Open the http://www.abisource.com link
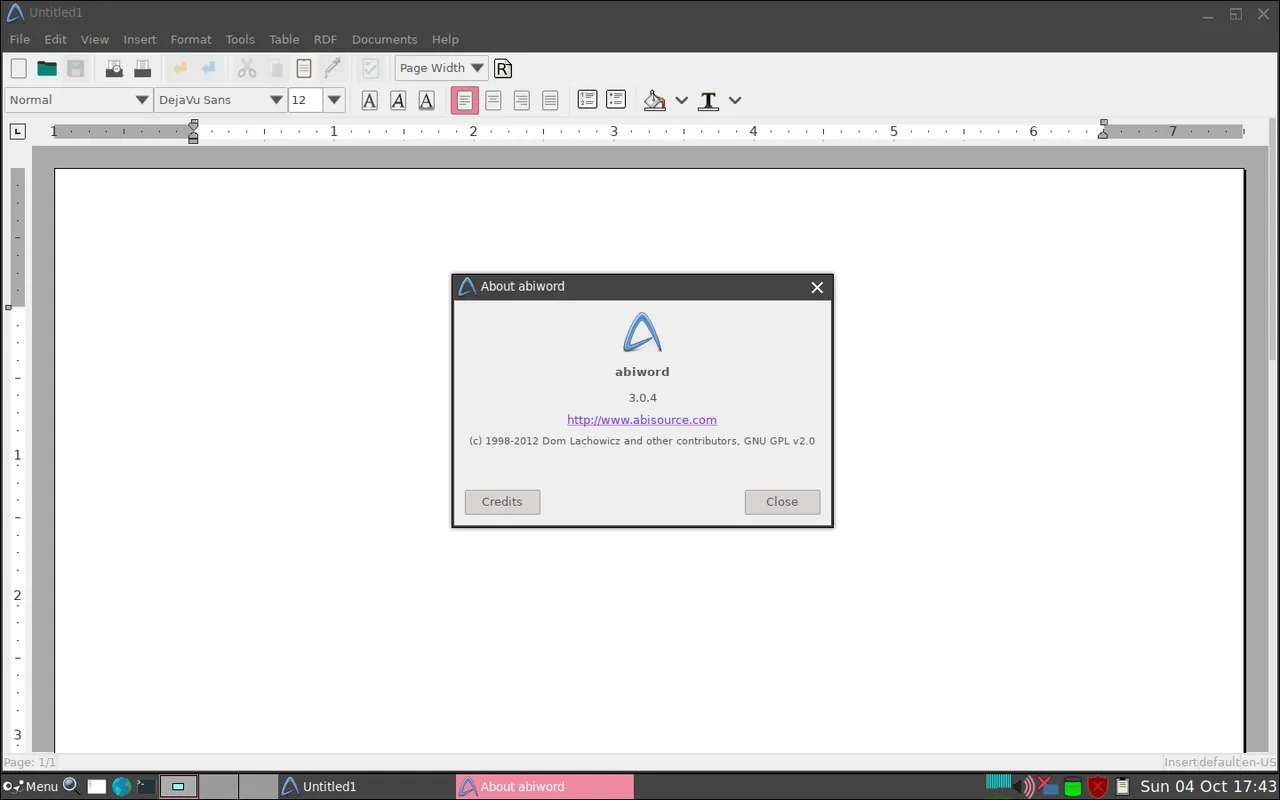 [x=642, y=420]
